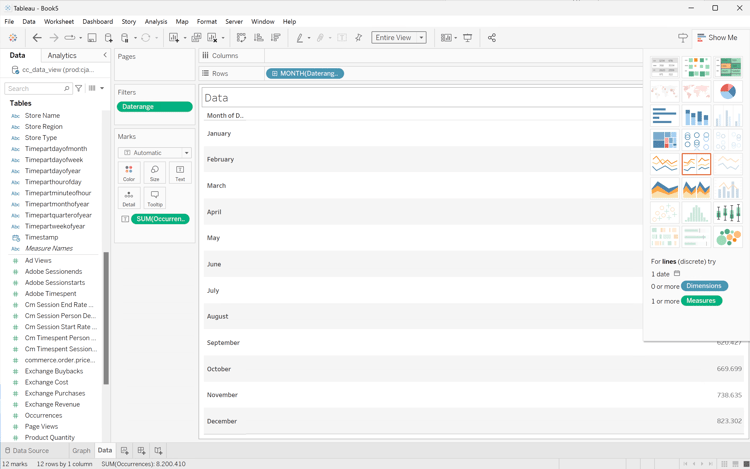Screen dimensions: 750x469
Task: Open the Highlight dropdown arrow
Action: [309, 38]
